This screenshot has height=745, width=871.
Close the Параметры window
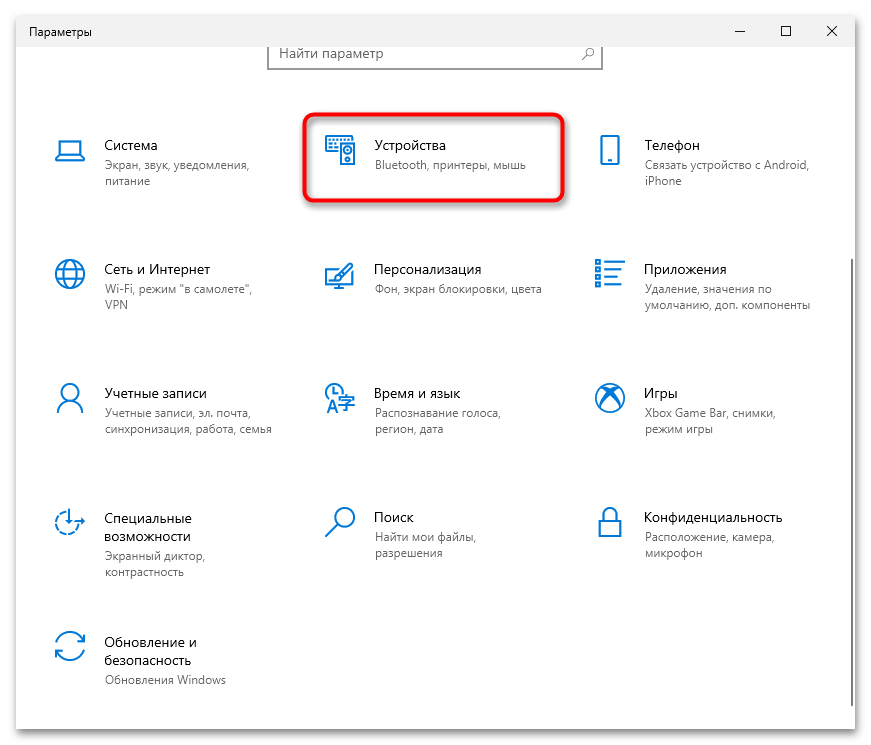pyautogui.click(x=832, y=32)
